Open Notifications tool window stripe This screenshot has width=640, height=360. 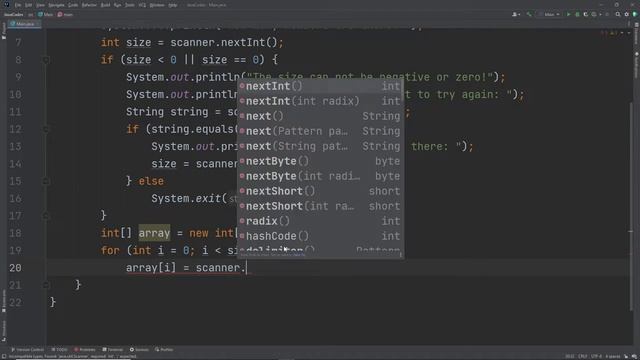click(x=636, y=65)
